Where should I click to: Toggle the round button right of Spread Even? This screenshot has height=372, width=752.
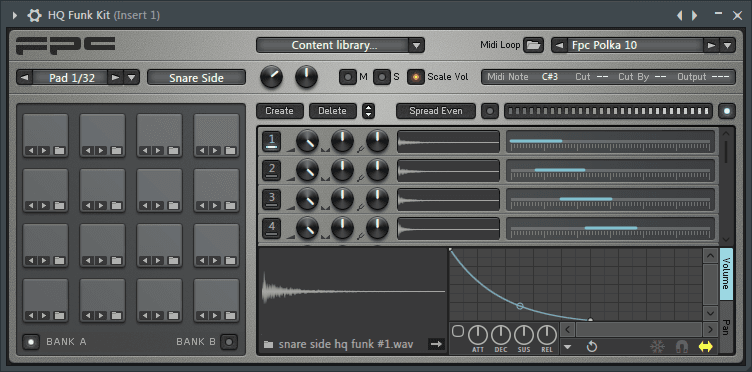[490, 111]
